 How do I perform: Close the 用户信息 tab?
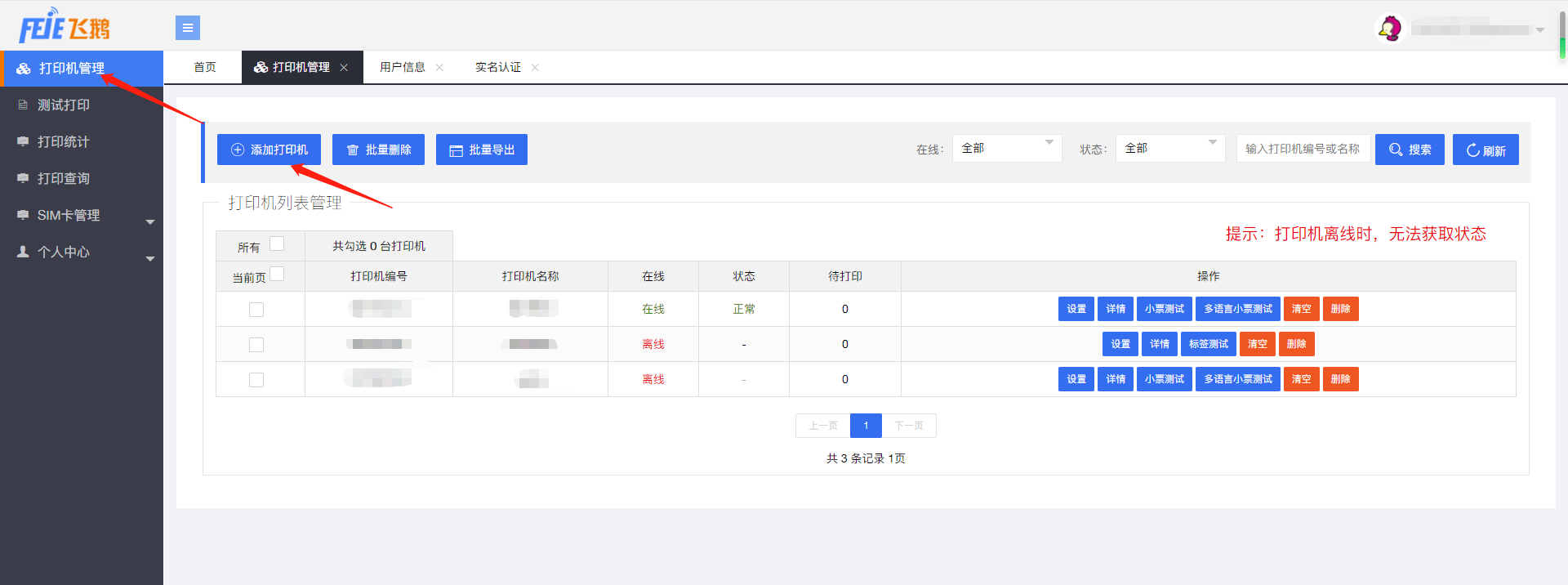(x=439, y=68)
